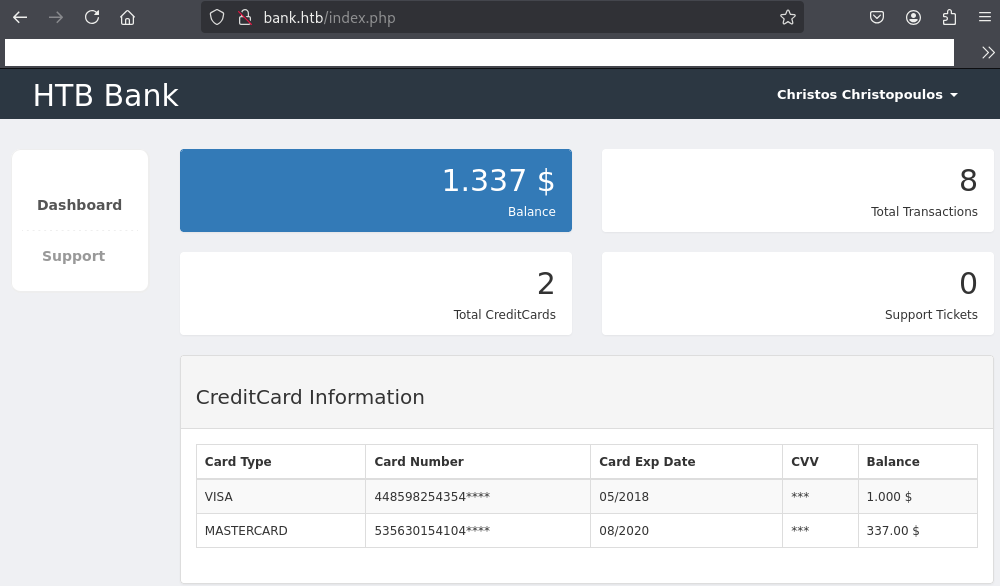Image resolution: width=1000 pixels, height=586 pixels.
Task: Expand the Christos Christopoulos user dropdown
Action: 867,94
